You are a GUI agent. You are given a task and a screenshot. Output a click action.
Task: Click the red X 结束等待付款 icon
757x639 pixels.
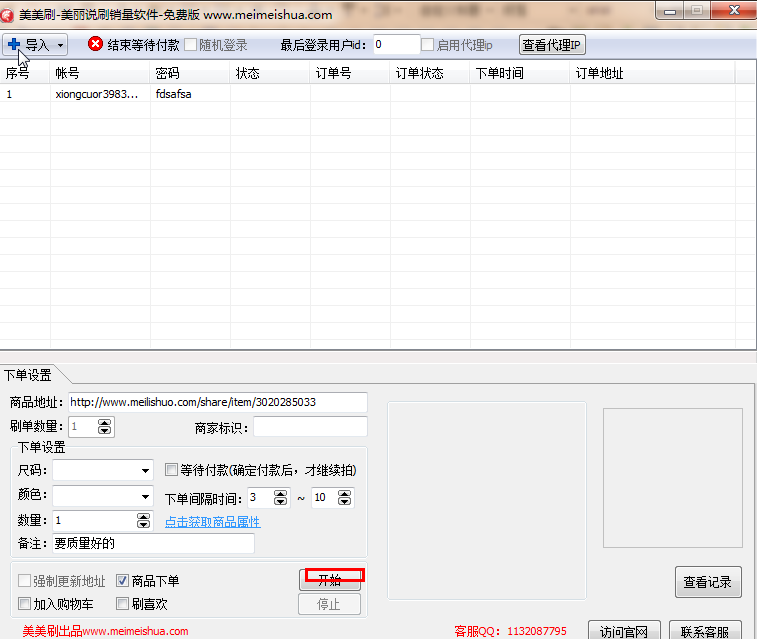click(x=96, y=45)
